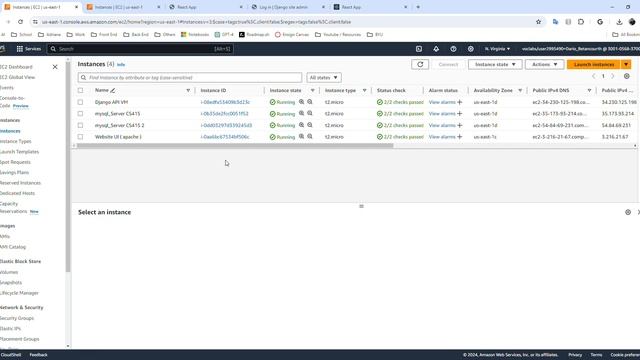This screenshot has width=640, height=360.
Task: Open Volumes in sidebar
Action: point(9,272)
